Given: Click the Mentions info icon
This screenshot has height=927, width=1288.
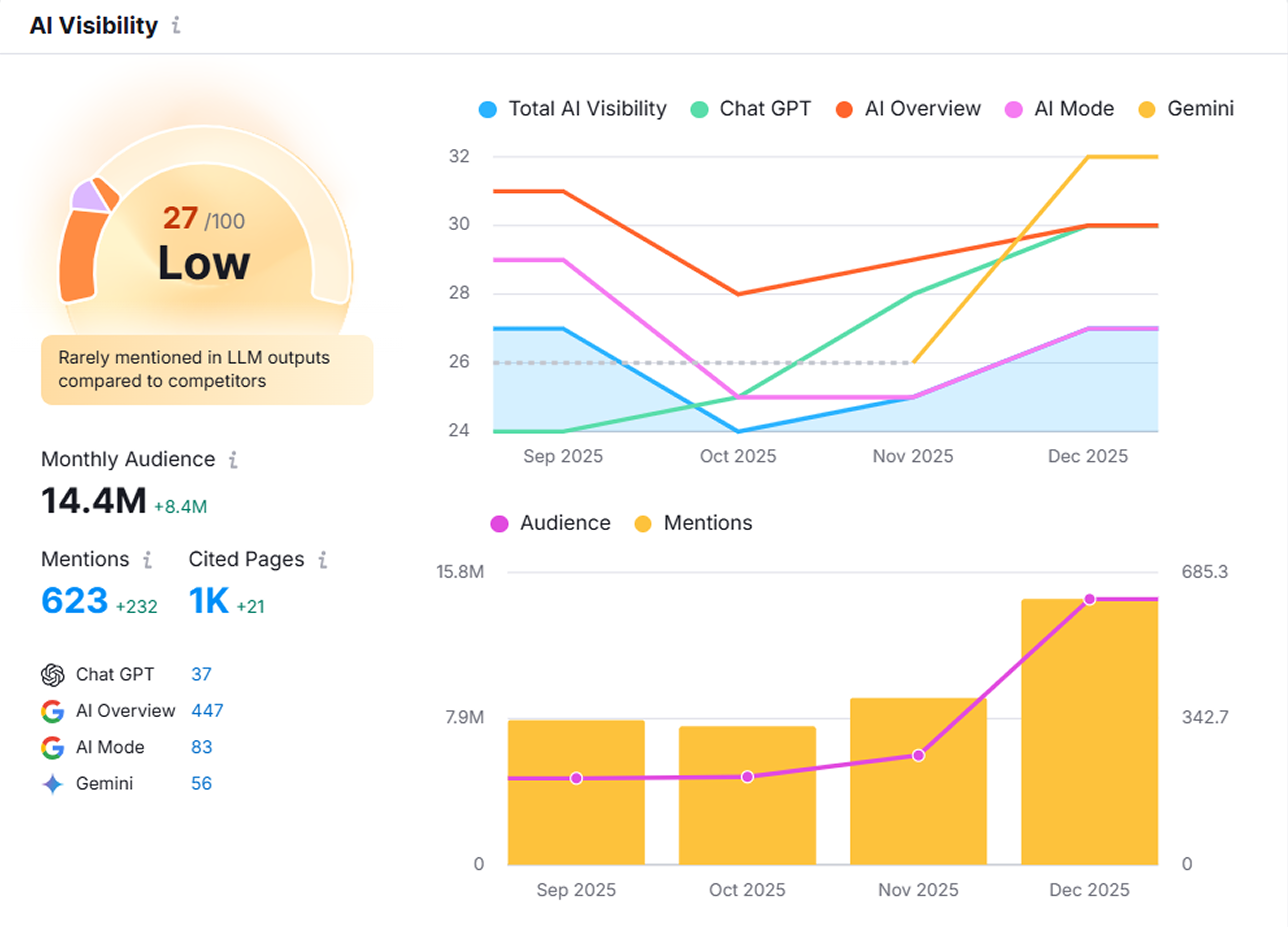Looking at the screenshot, I should point(148,560).
